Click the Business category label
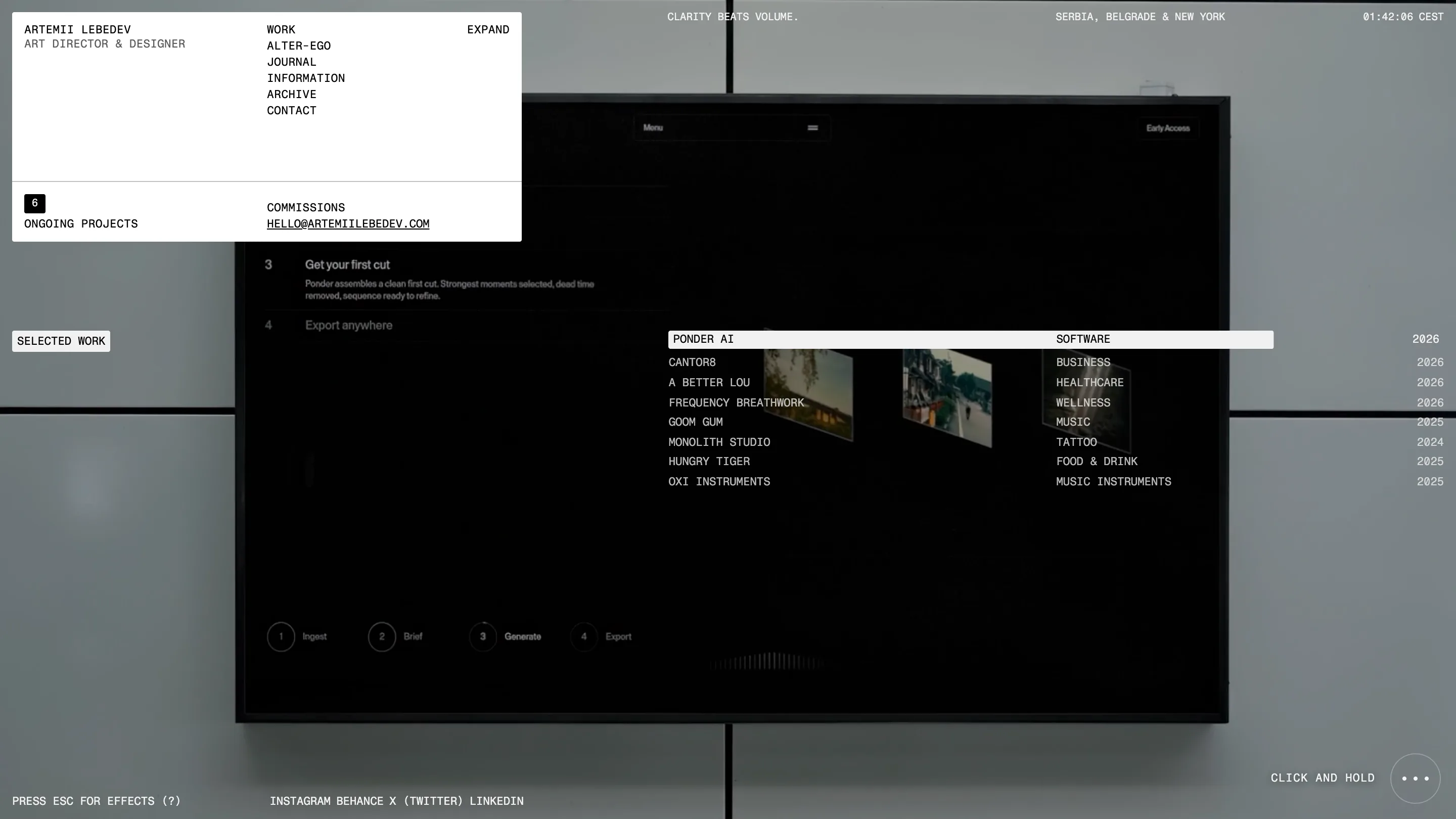Image resolution: width=1456 pixels, height=819 pixels. (1083, 362)
